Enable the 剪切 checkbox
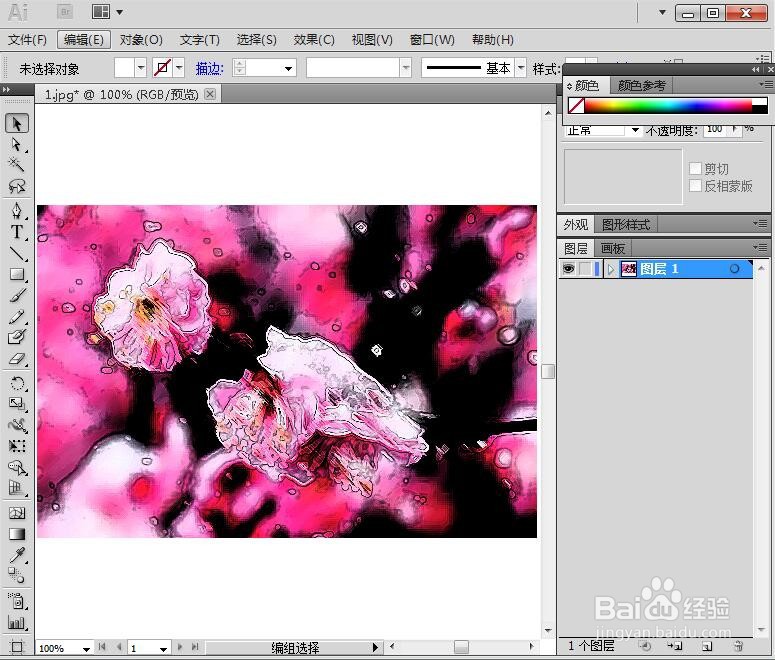This screenshot has width=775, height=660. click(x=695, y=169)
